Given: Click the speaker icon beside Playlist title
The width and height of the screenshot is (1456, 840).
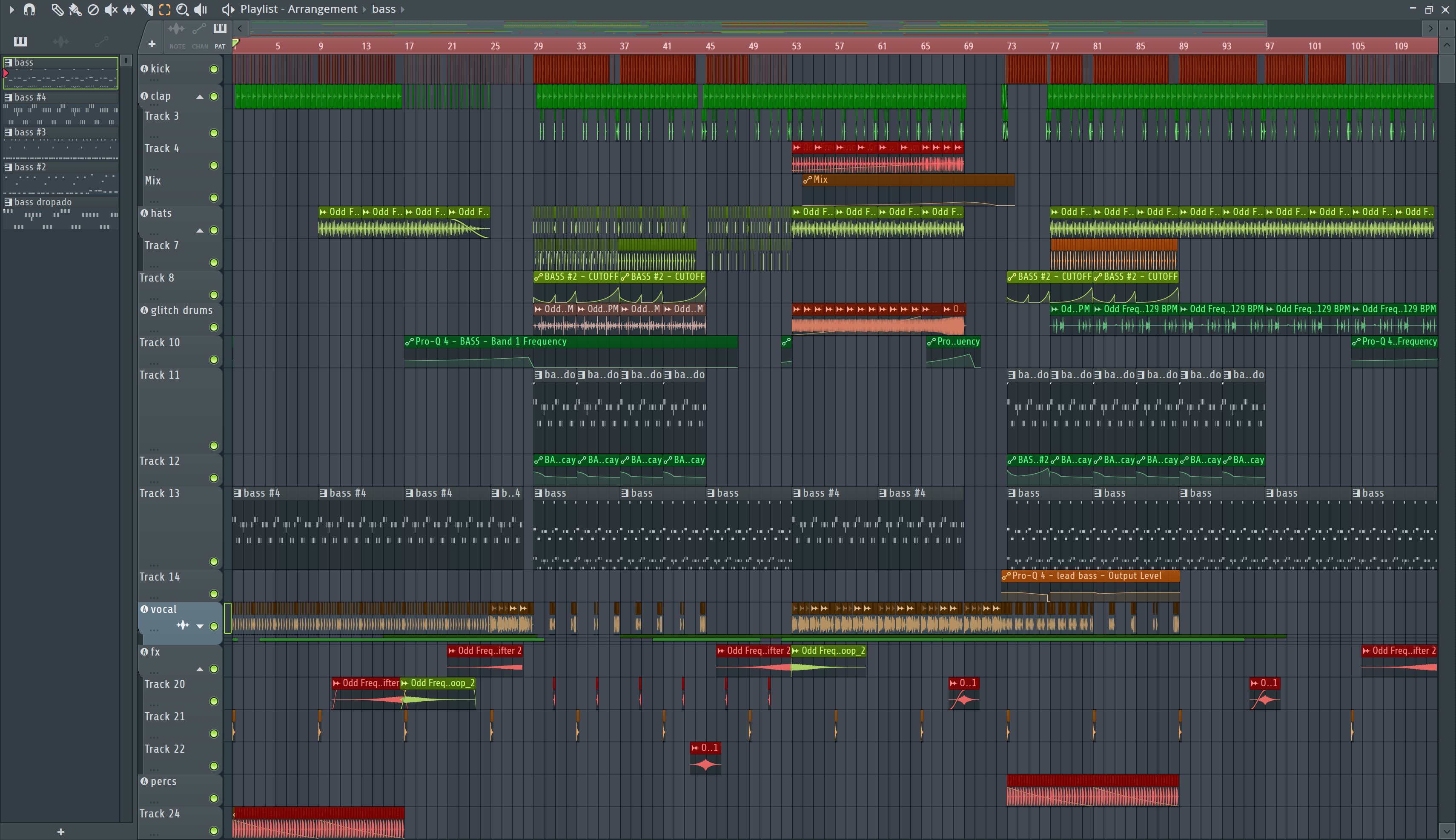Looking at the screenshot, I should coord(228,9).
